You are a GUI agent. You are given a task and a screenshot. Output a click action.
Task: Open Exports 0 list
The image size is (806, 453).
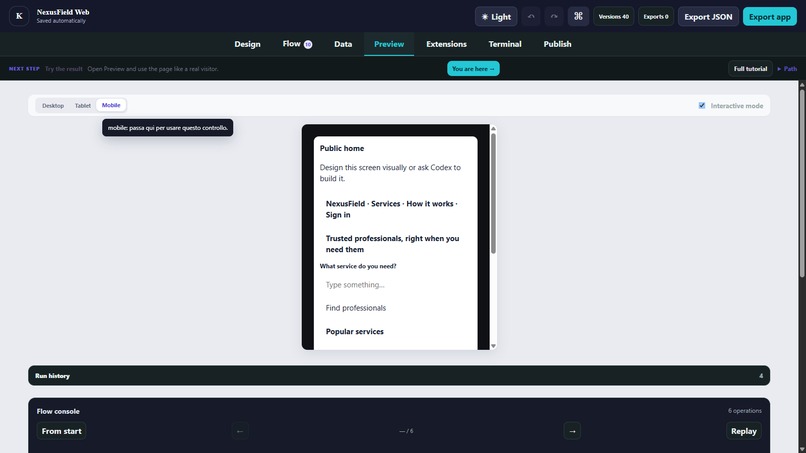(656, 16)
